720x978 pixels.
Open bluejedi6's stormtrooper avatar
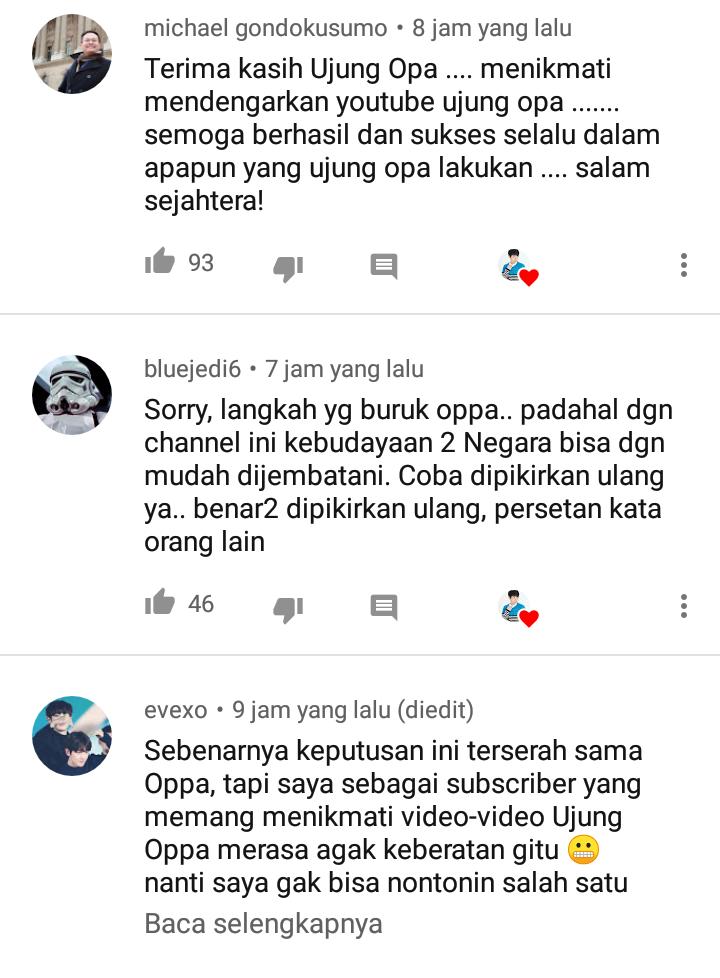[x=72, y=395]
